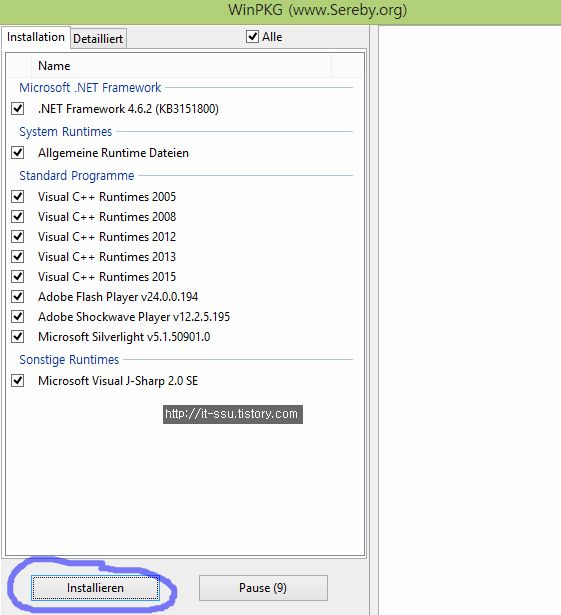
Task: Select Allgemeine Runtime Dateien text
Action: tap(113, 153)
